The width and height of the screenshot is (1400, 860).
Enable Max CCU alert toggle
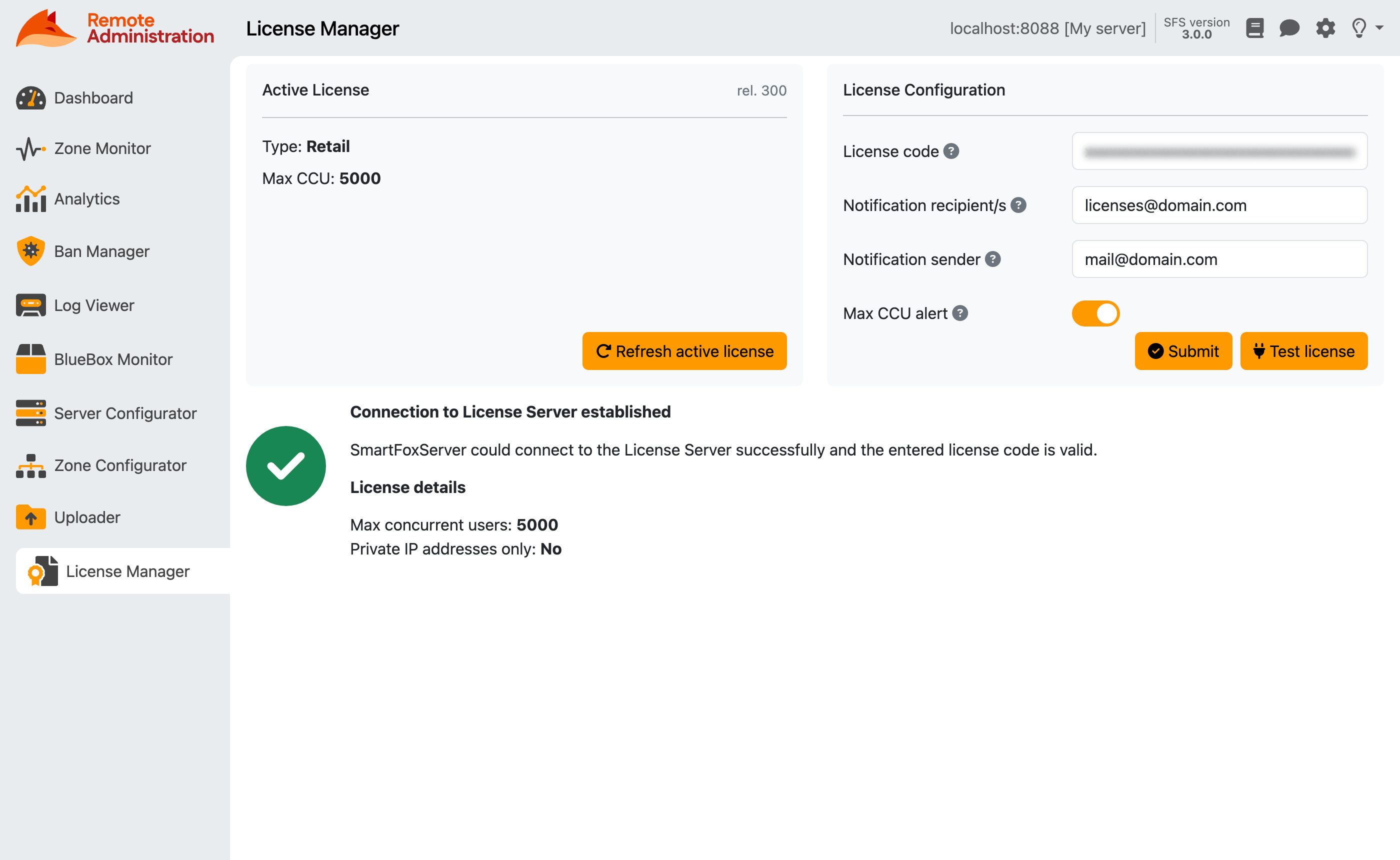point(1095,313)
